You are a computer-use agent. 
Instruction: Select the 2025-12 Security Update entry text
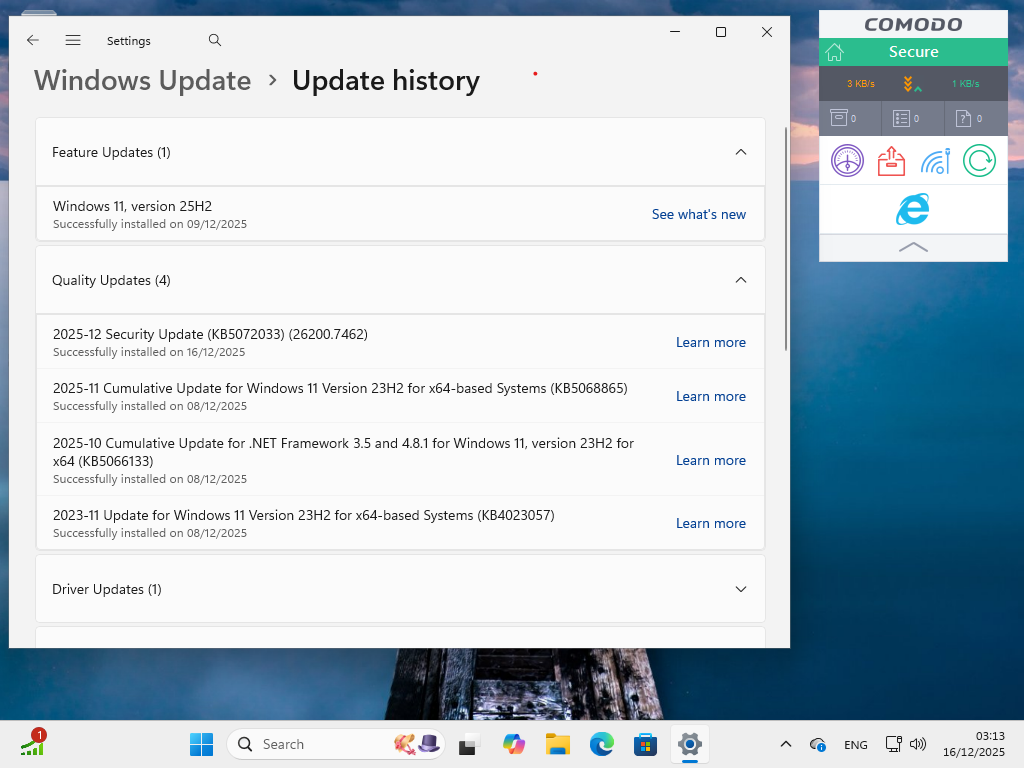[210, 334]
